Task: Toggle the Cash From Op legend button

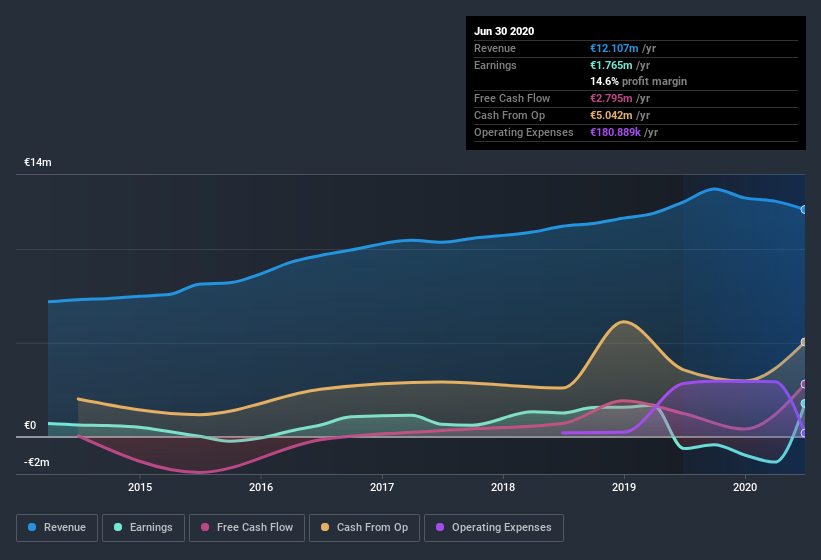Action: [364, 528]
